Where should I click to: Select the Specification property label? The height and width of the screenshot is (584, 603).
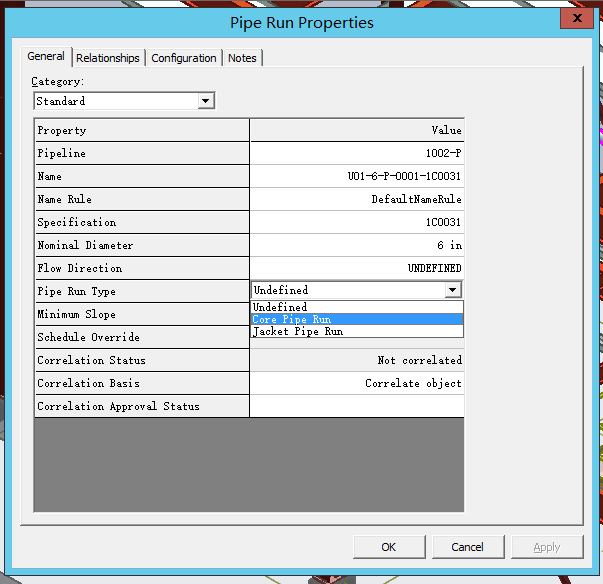[142, 222]
